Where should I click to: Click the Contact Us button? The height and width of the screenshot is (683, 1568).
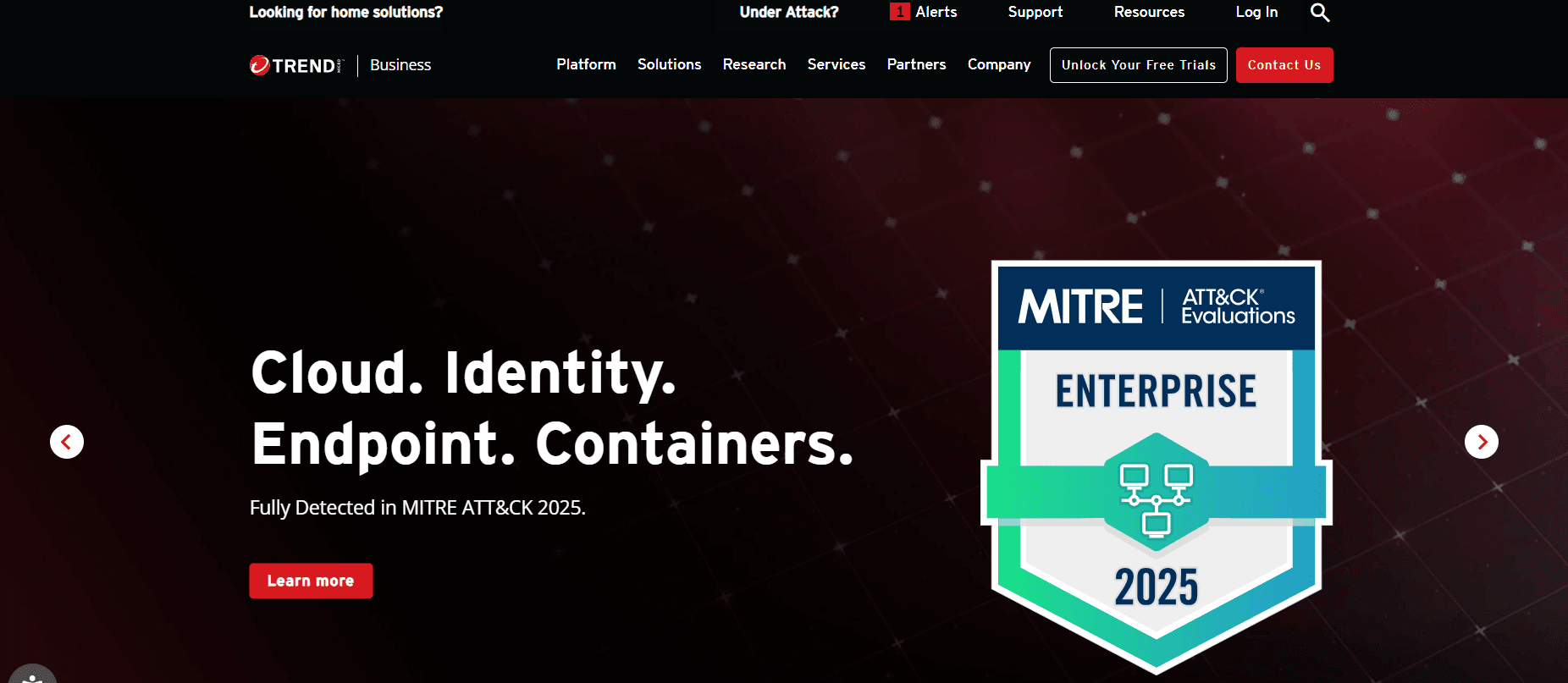1284,65
